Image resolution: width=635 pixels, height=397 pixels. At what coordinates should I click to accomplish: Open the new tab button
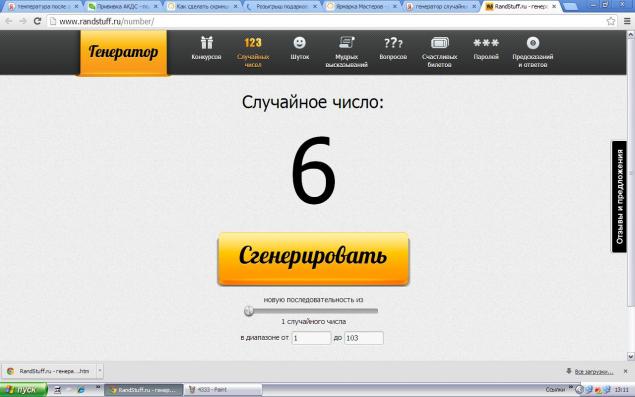(570, 7)
